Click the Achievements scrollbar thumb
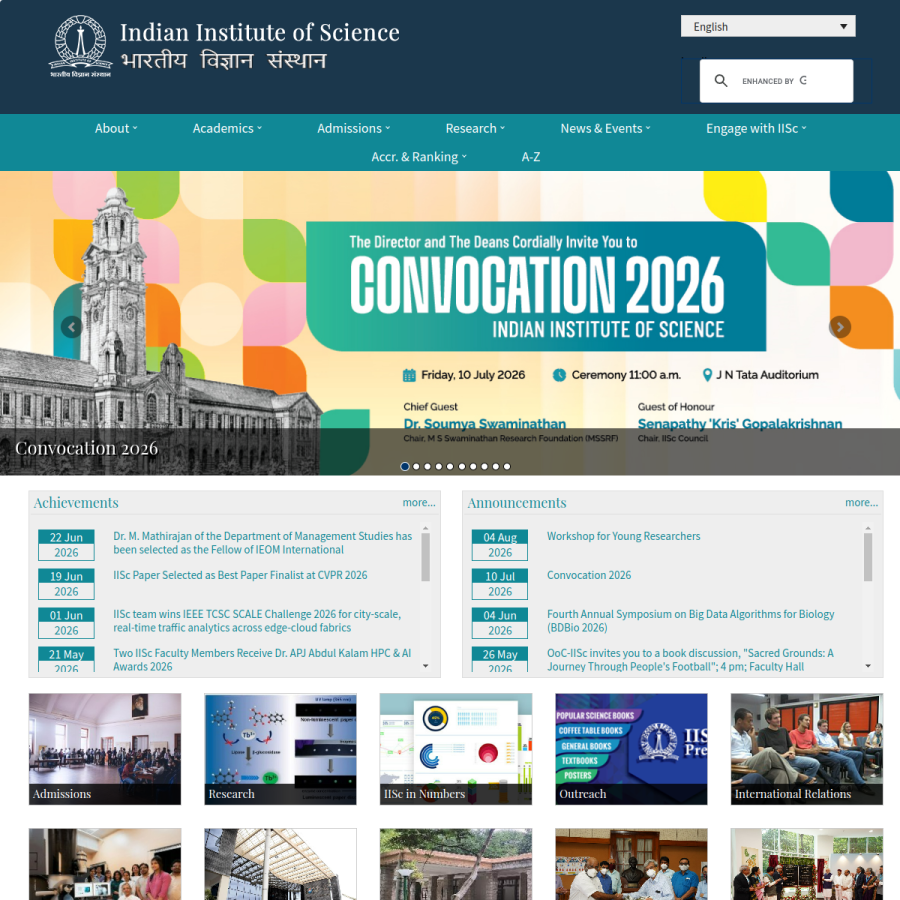 (425, 557)
